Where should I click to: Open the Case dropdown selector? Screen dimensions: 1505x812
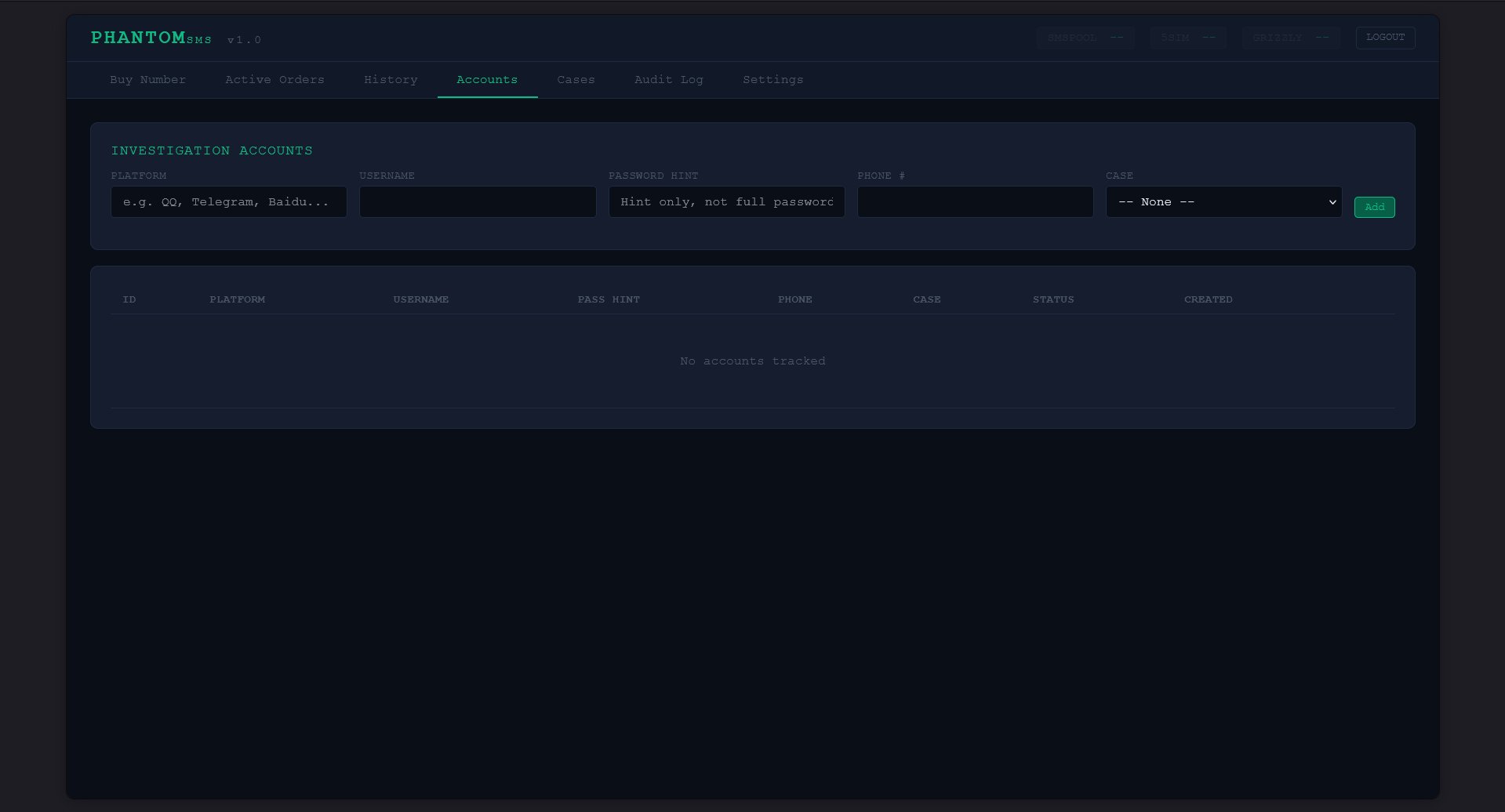click(x=1223, y=202)
